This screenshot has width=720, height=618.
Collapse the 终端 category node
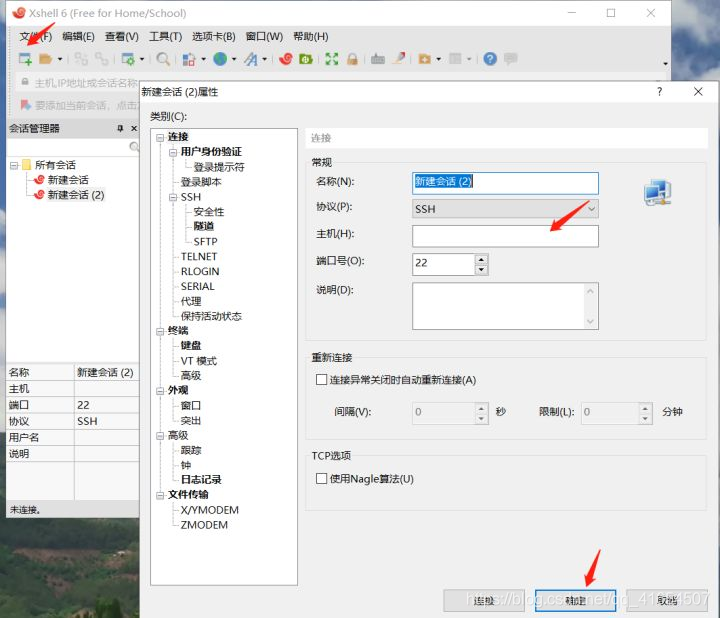click(x=160, y=331)
